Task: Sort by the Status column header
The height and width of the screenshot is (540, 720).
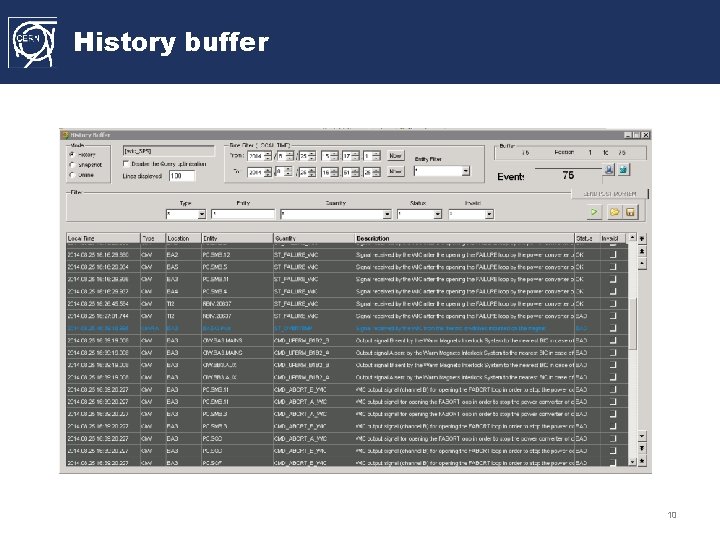Action: coord(588,238)
